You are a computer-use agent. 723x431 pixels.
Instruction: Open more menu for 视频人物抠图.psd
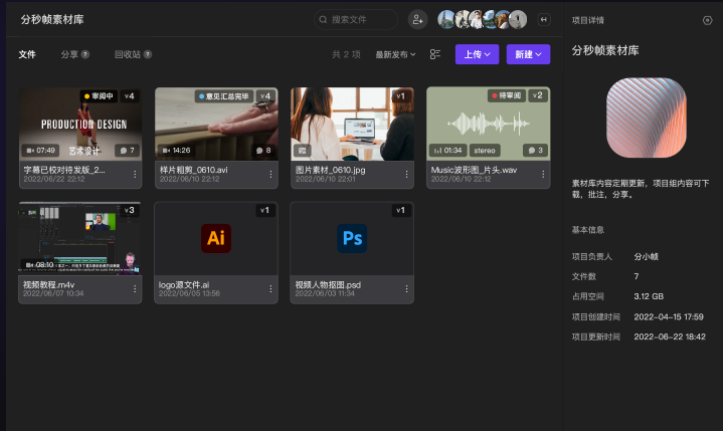(x=406, y=289)
